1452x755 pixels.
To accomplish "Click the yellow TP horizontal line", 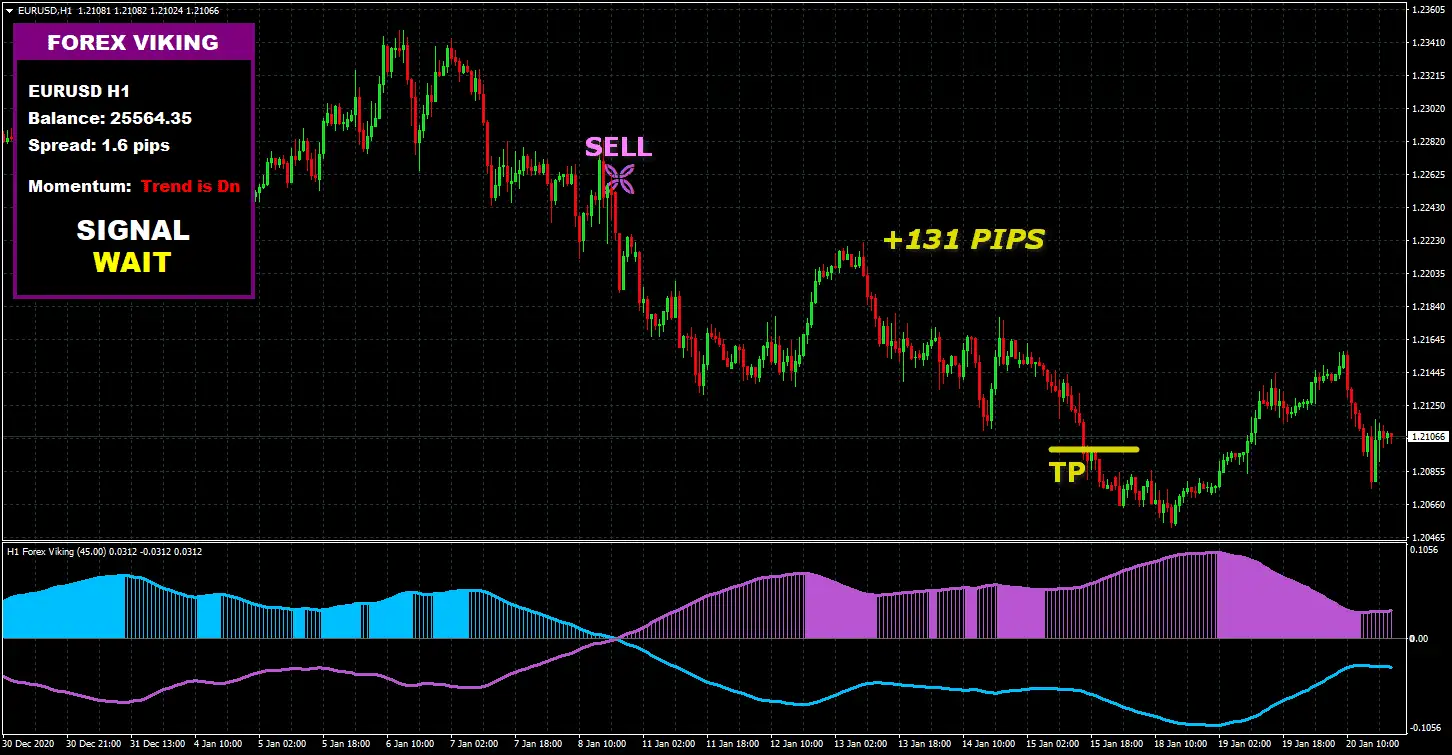I will [1093, 449].
